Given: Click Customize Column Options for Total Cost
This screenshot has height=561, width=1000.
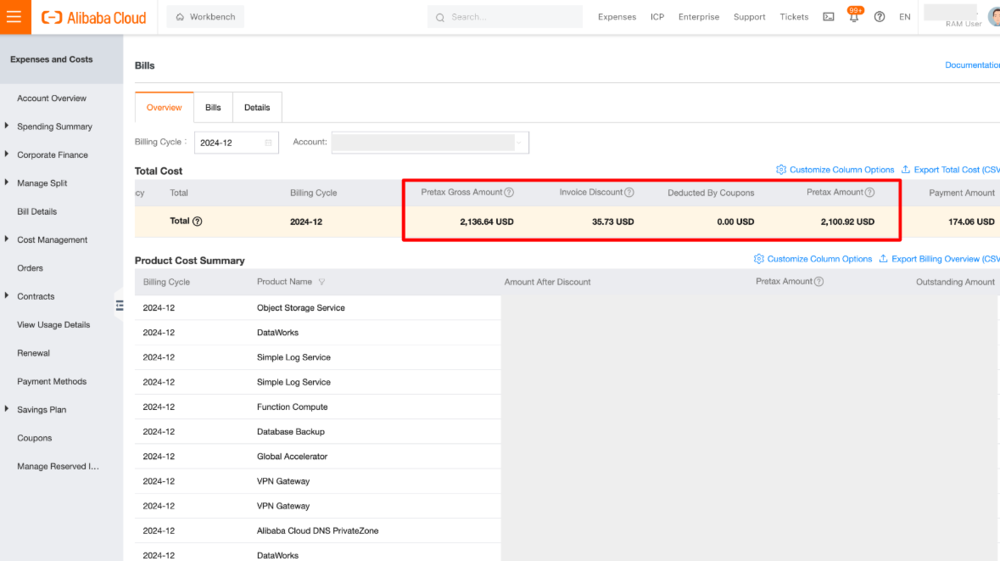Looking at the screenshot, I should 841,170.
